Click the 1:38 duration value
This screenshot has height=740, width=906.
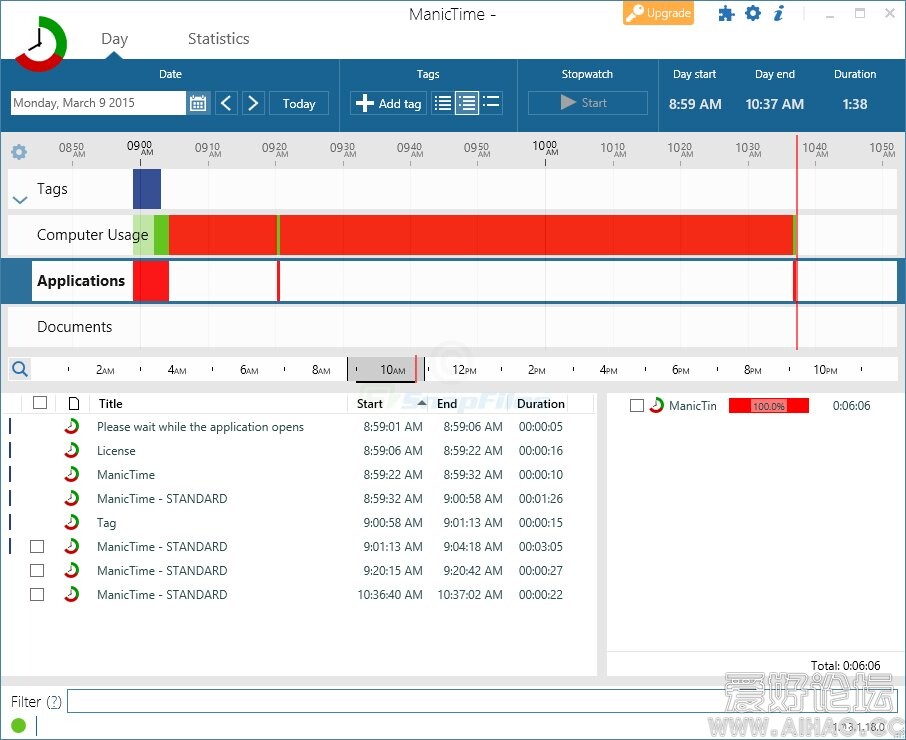click(855, 104)
